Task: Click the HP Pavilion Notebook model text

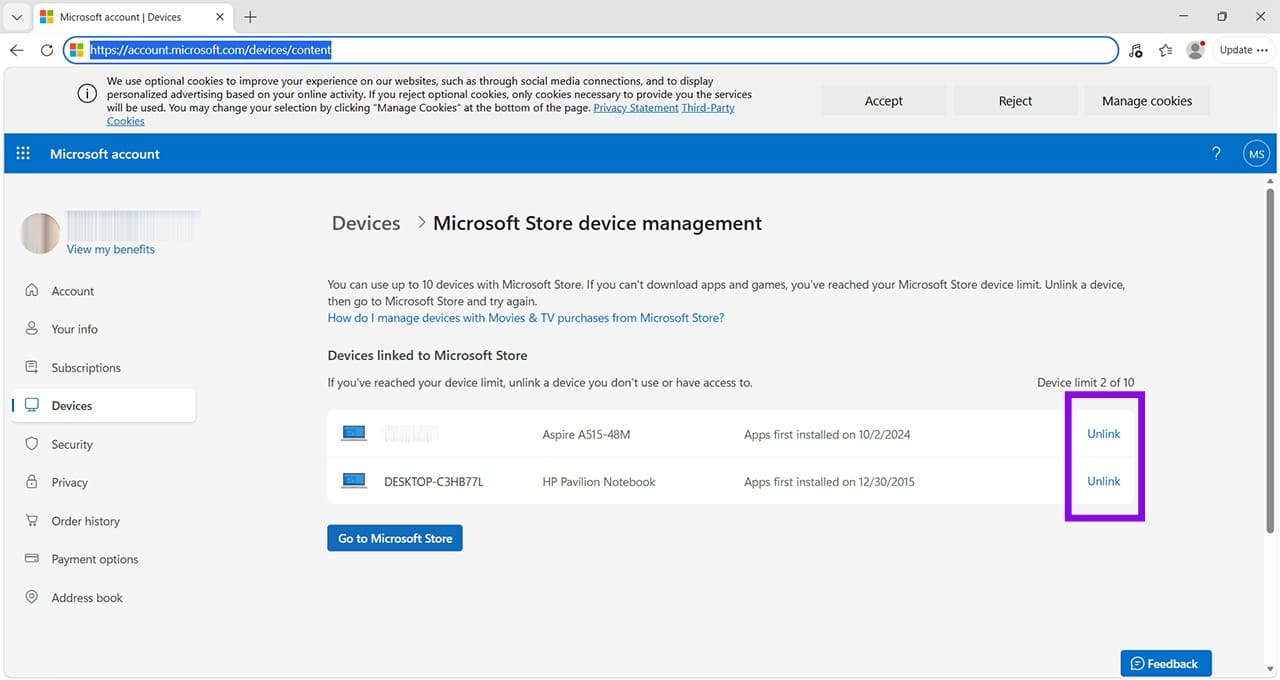Action: coord(599,482)
